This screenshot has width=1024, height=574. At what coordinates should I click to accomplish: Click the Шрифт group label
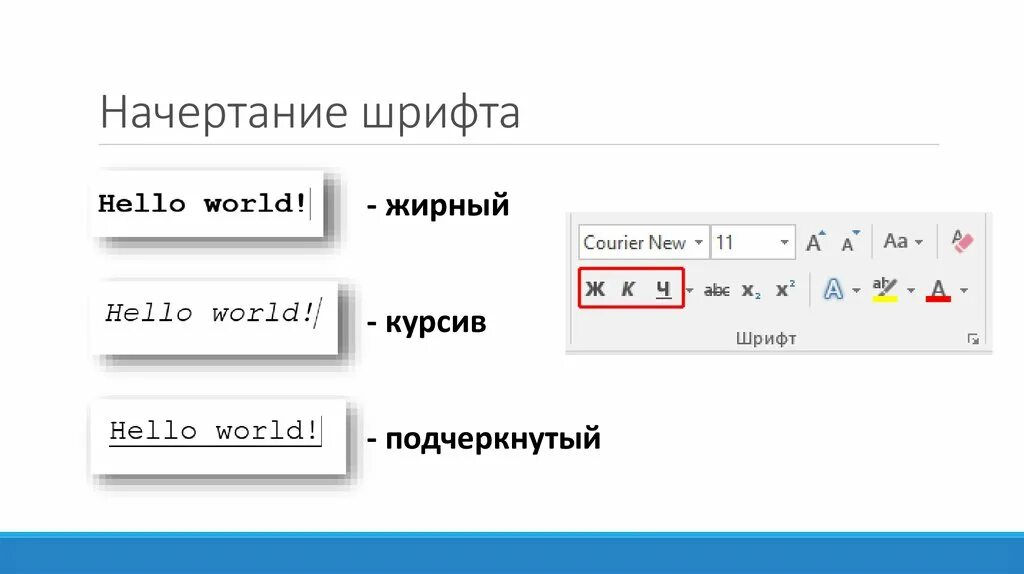[x=766, y=338]
